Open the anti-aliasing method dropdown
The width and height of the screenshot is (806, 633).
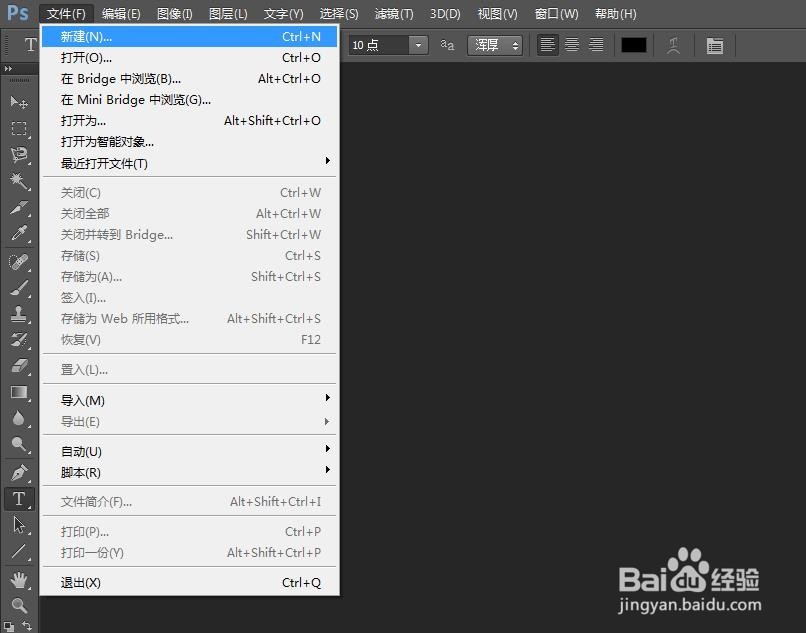pos(494,45)
